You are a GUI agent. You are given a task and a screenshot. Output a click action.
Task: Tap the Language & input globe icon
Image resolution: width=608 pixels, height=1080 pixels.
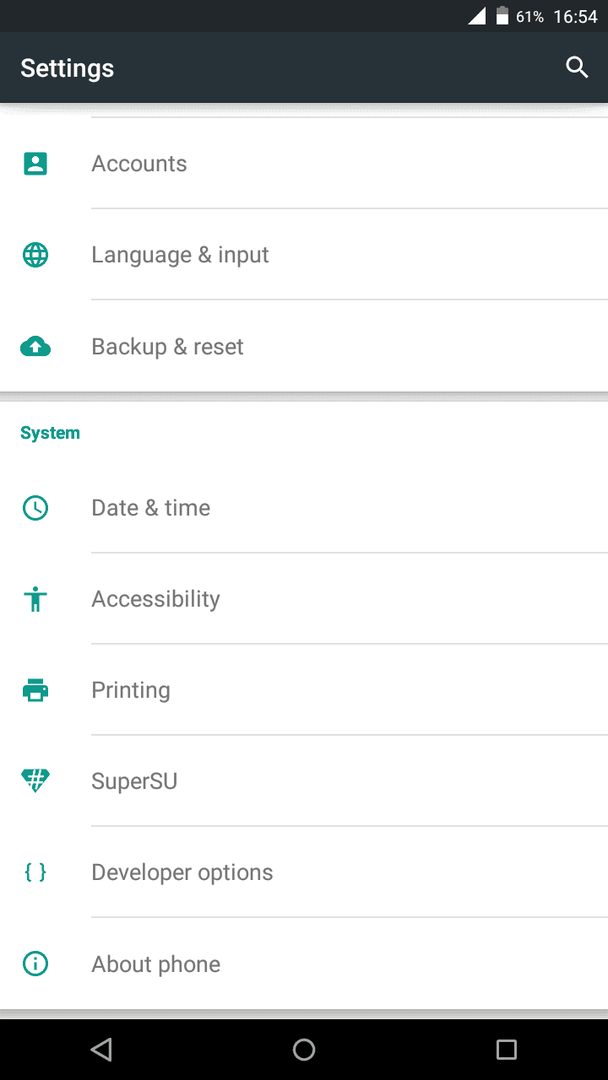pyautogui.click(x=36, y=255)
